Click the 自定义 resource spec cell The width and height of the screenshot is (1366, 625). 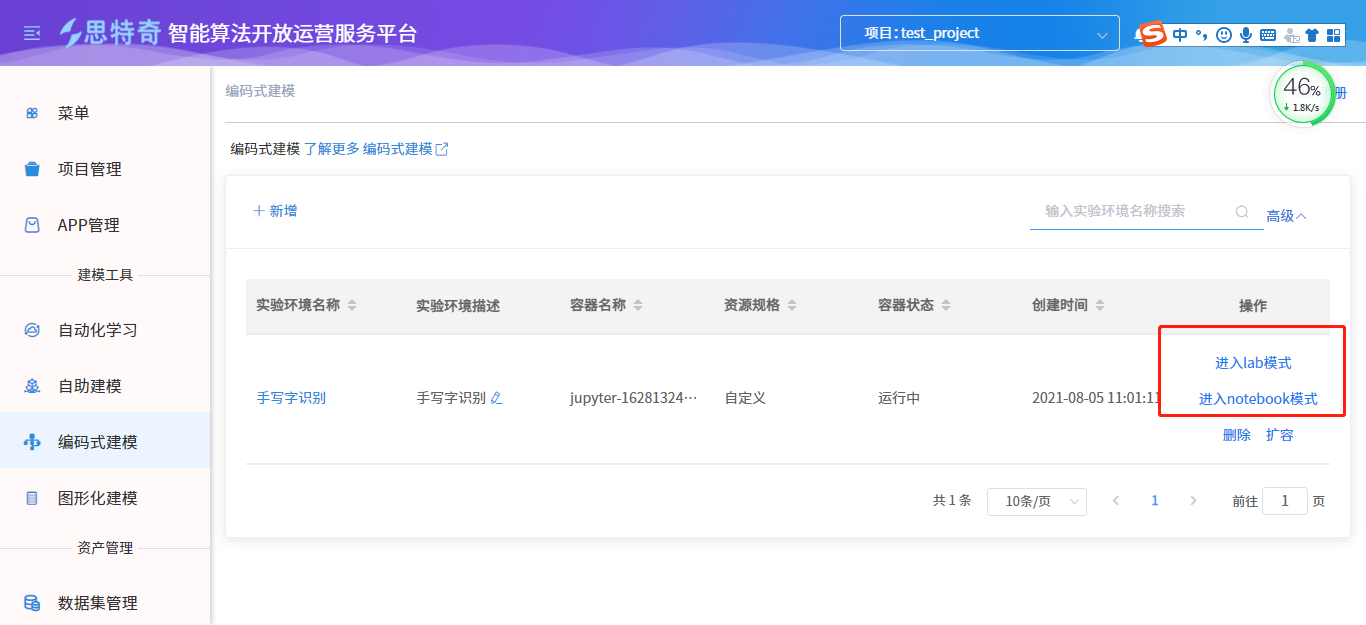(x=745, y=398)
